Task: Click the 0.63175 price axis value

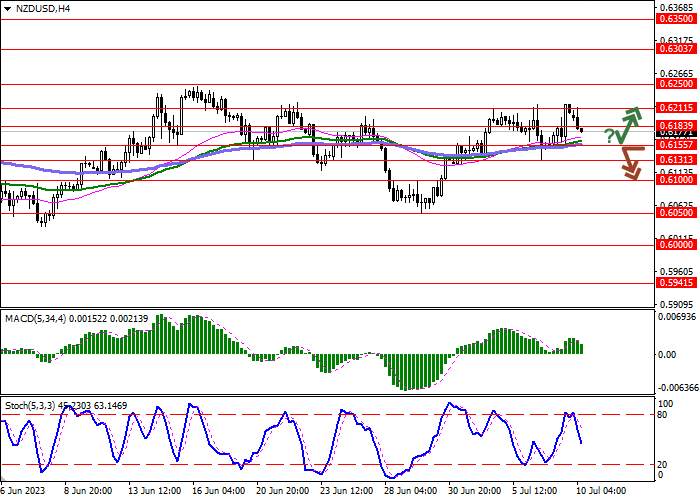Action: 678,40
